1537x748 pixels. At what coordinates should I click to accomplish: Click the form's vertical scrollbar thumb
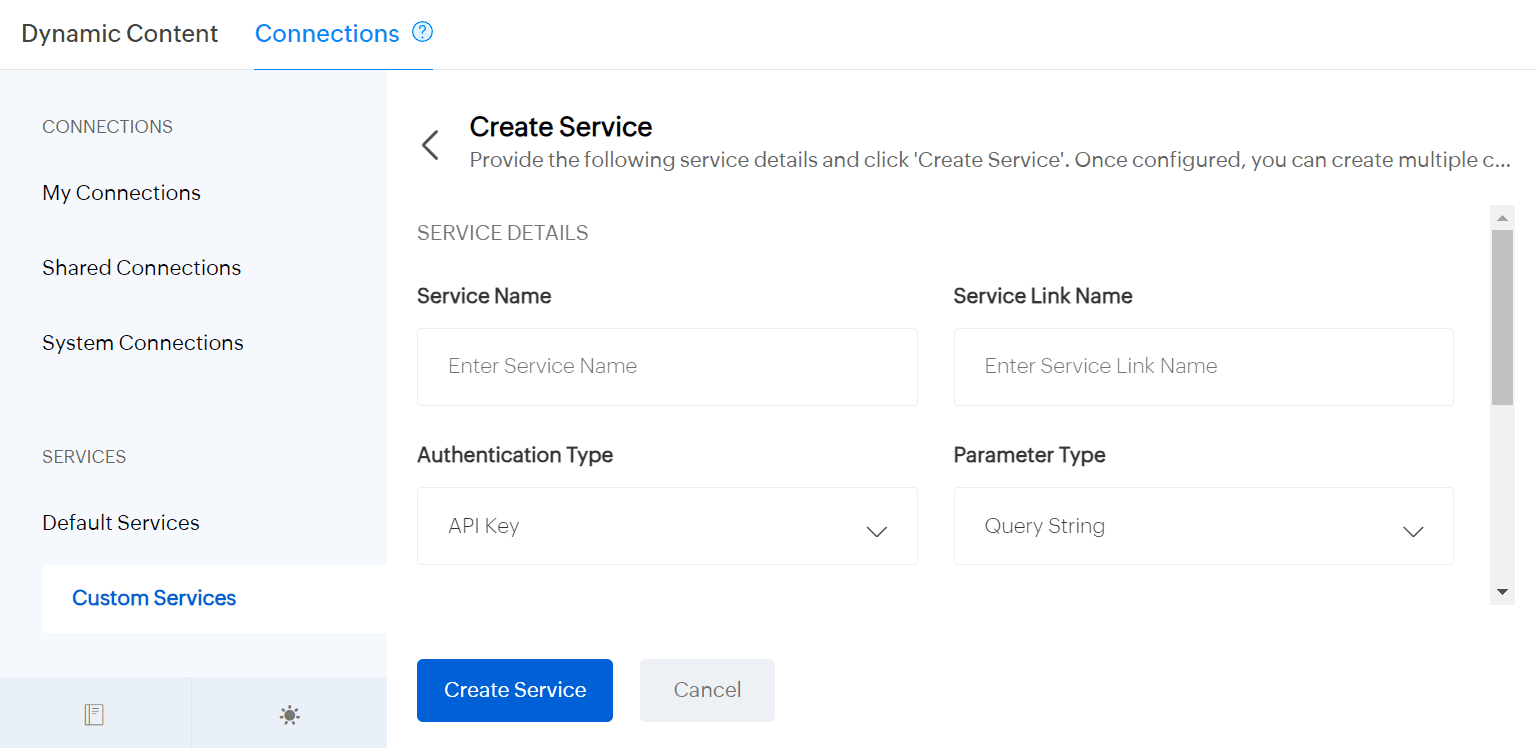tap(1502, 316)
